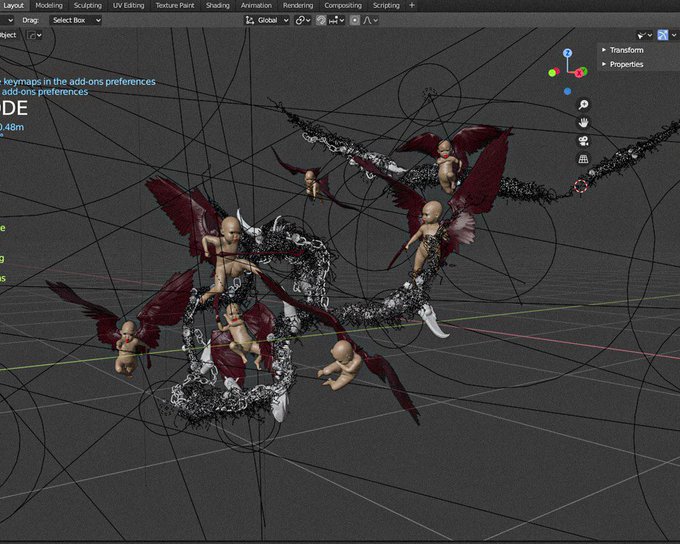Switch perspective/orthographic with grid icon
680x544 pixels.
click(583, 159)
